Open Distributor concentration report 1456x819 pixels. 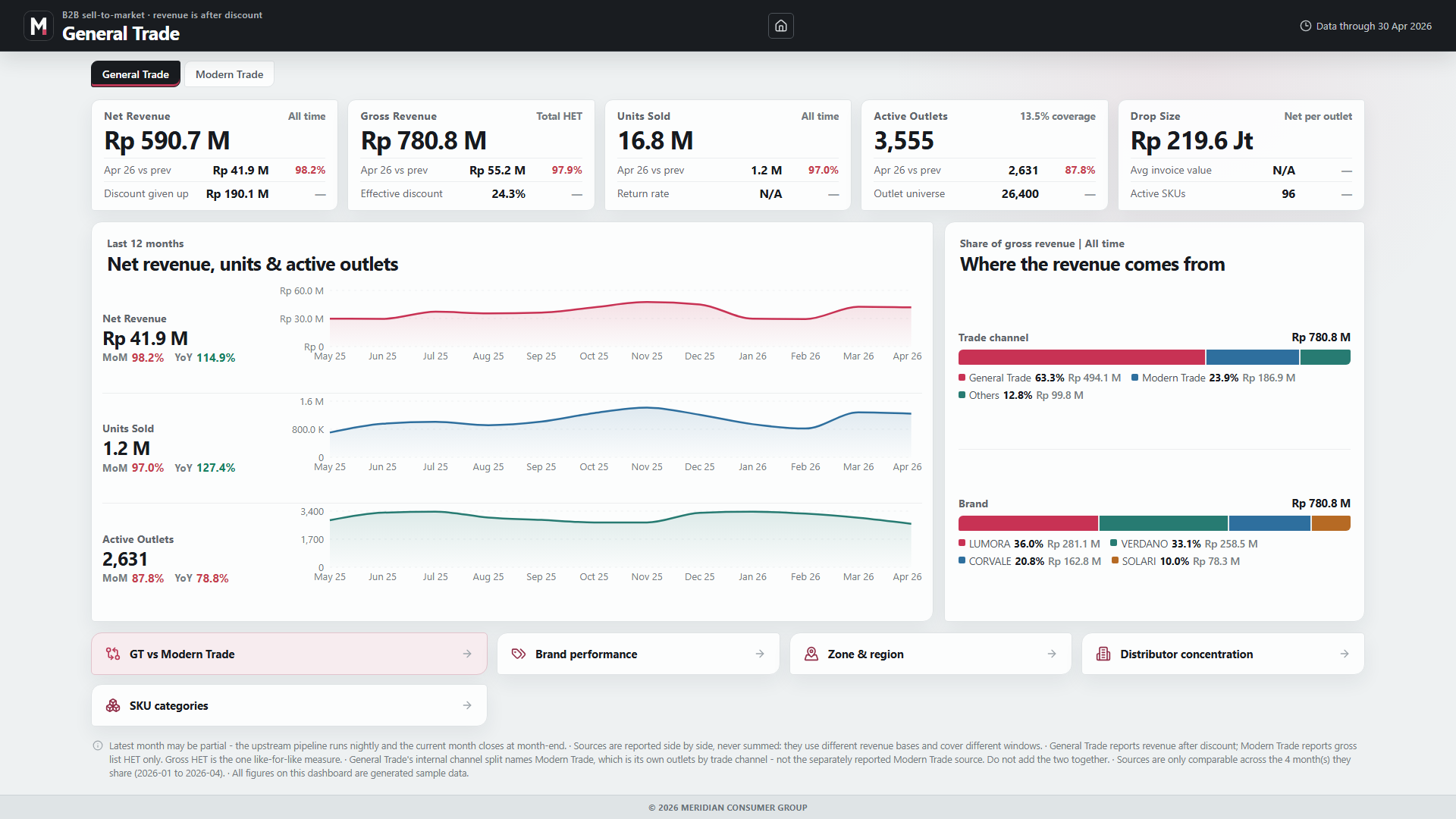pyautogui.click(x=1222, y=654)
